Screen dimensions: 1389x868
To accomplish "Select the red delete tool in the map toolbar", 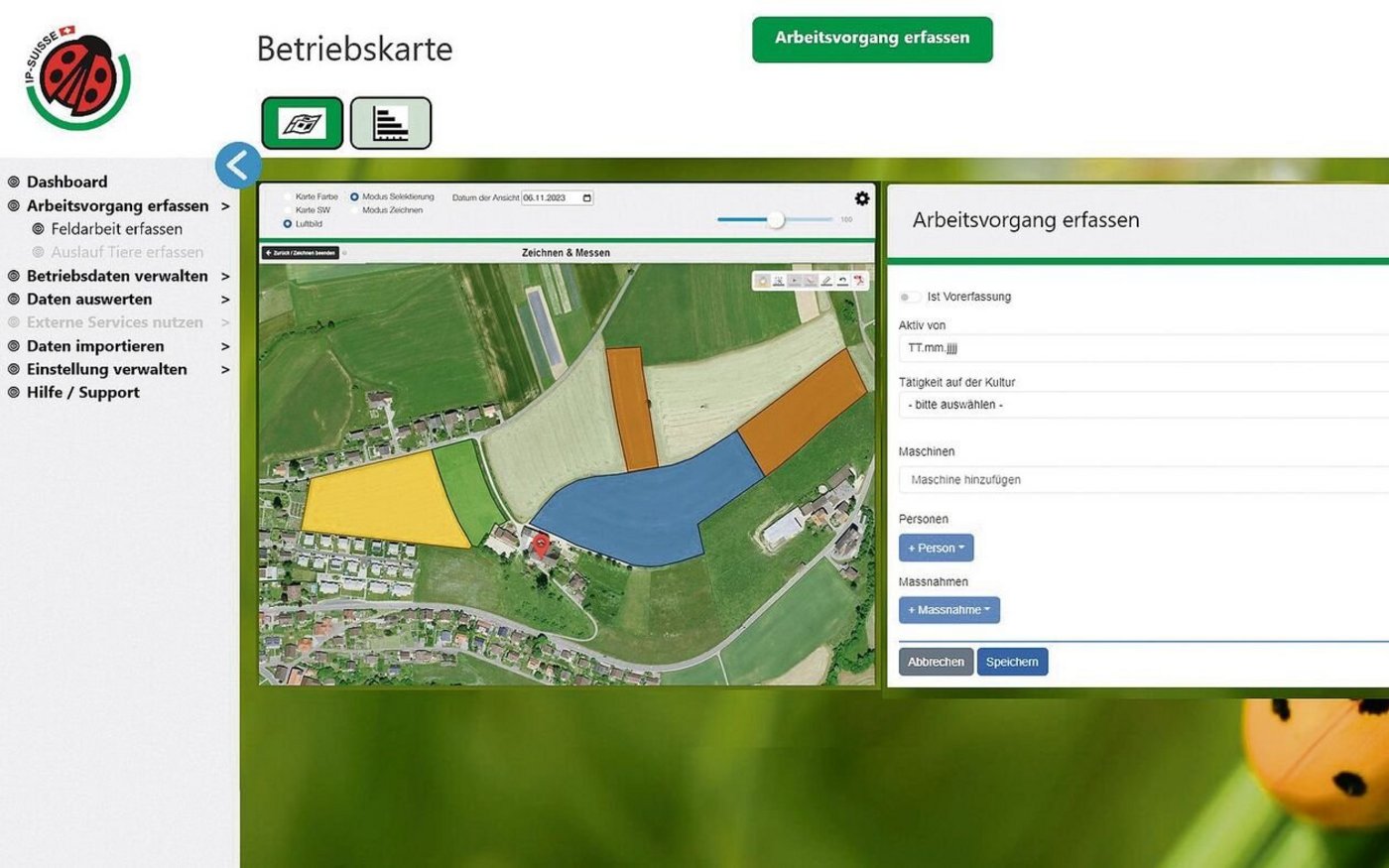I will coord(859,281).
